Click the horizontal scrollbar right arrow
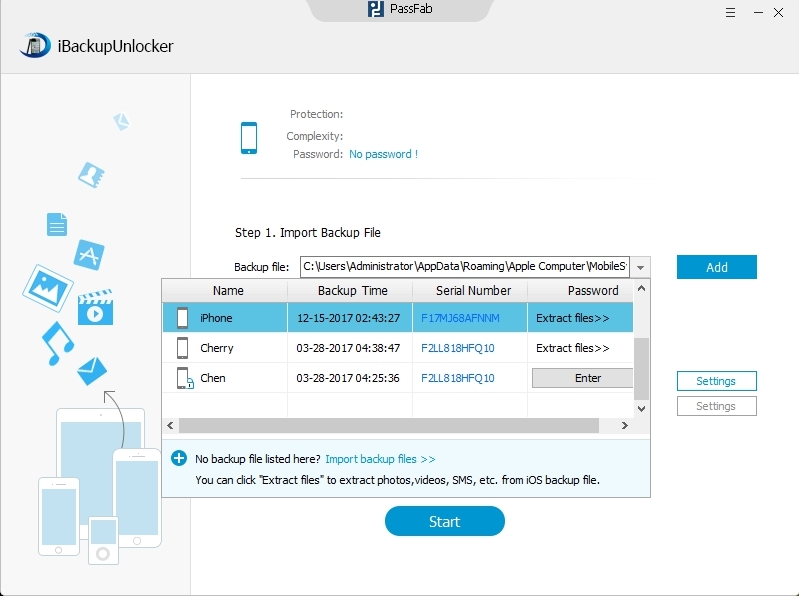The image size is (799, 596). point(625,425)
